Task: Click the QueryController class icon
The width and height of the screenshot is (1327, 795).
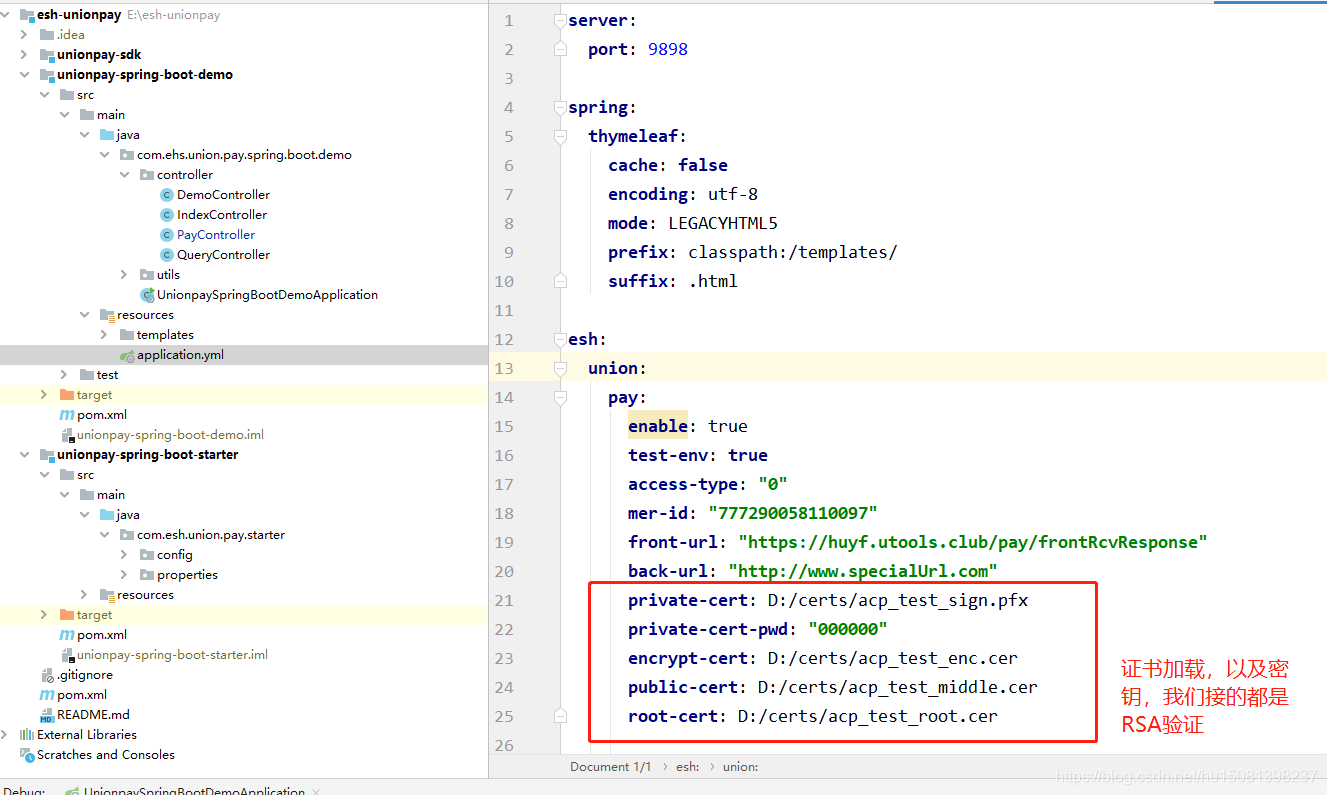Action: [x=167, y=255]
